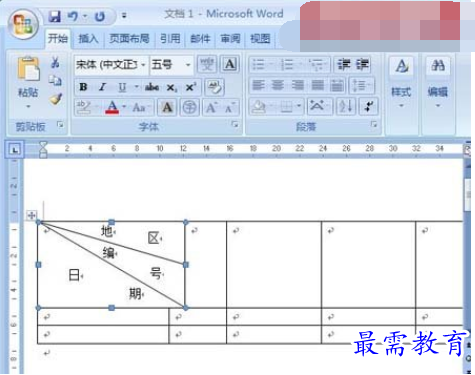Open the 编辑 editing menu

(438, 83)
